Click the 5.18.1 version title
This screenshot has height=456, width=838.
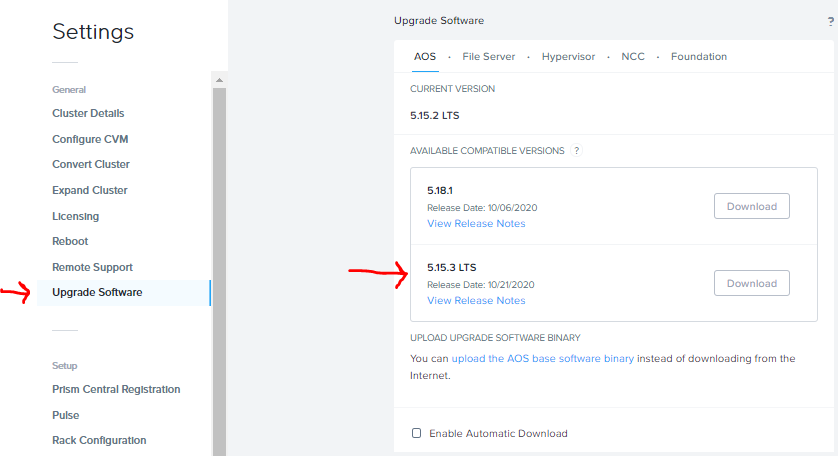point(440,190)
